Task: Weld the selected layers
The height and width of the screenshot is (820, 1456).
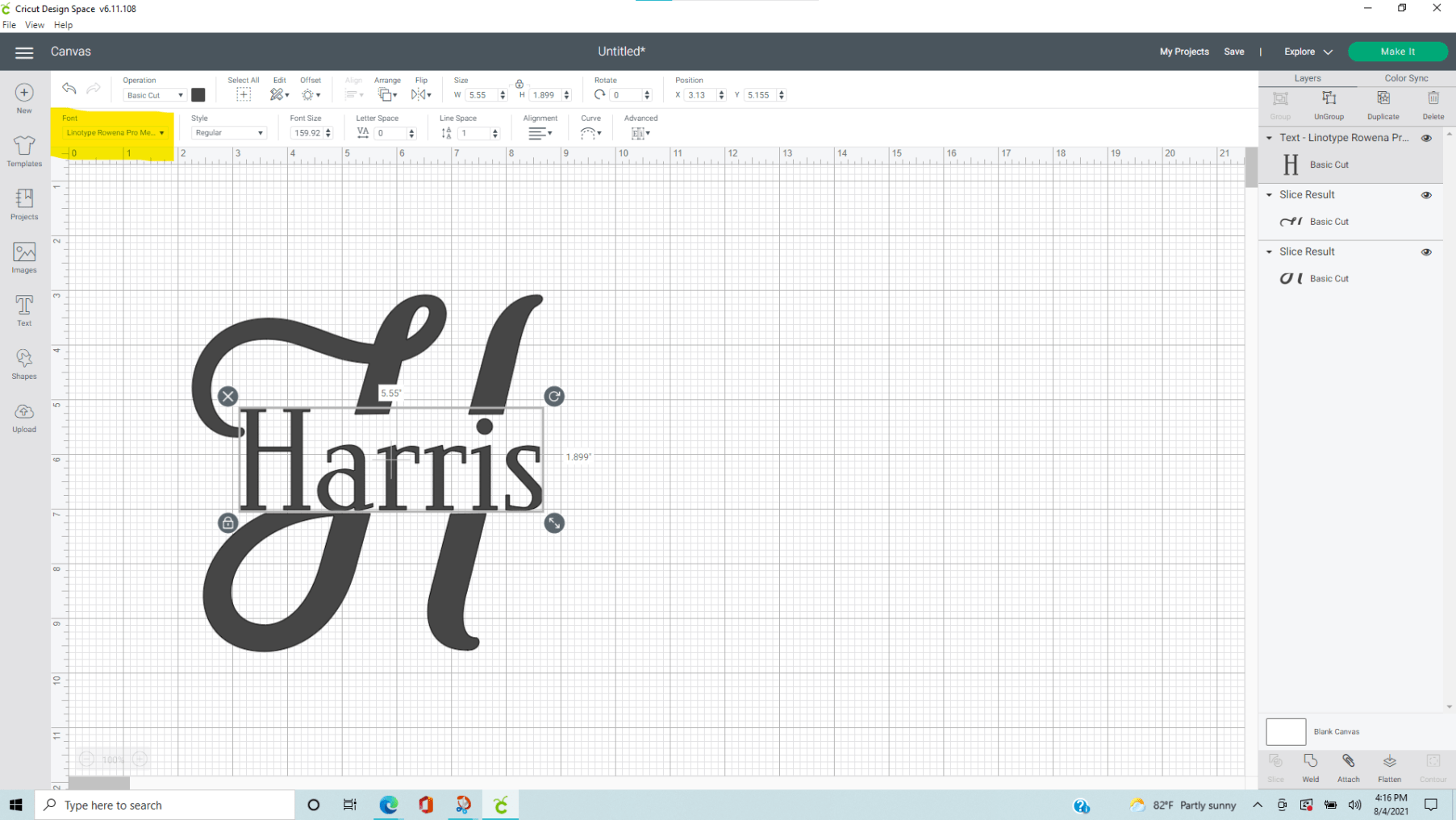Action: pyautogui.click(x=1311, y=766)
